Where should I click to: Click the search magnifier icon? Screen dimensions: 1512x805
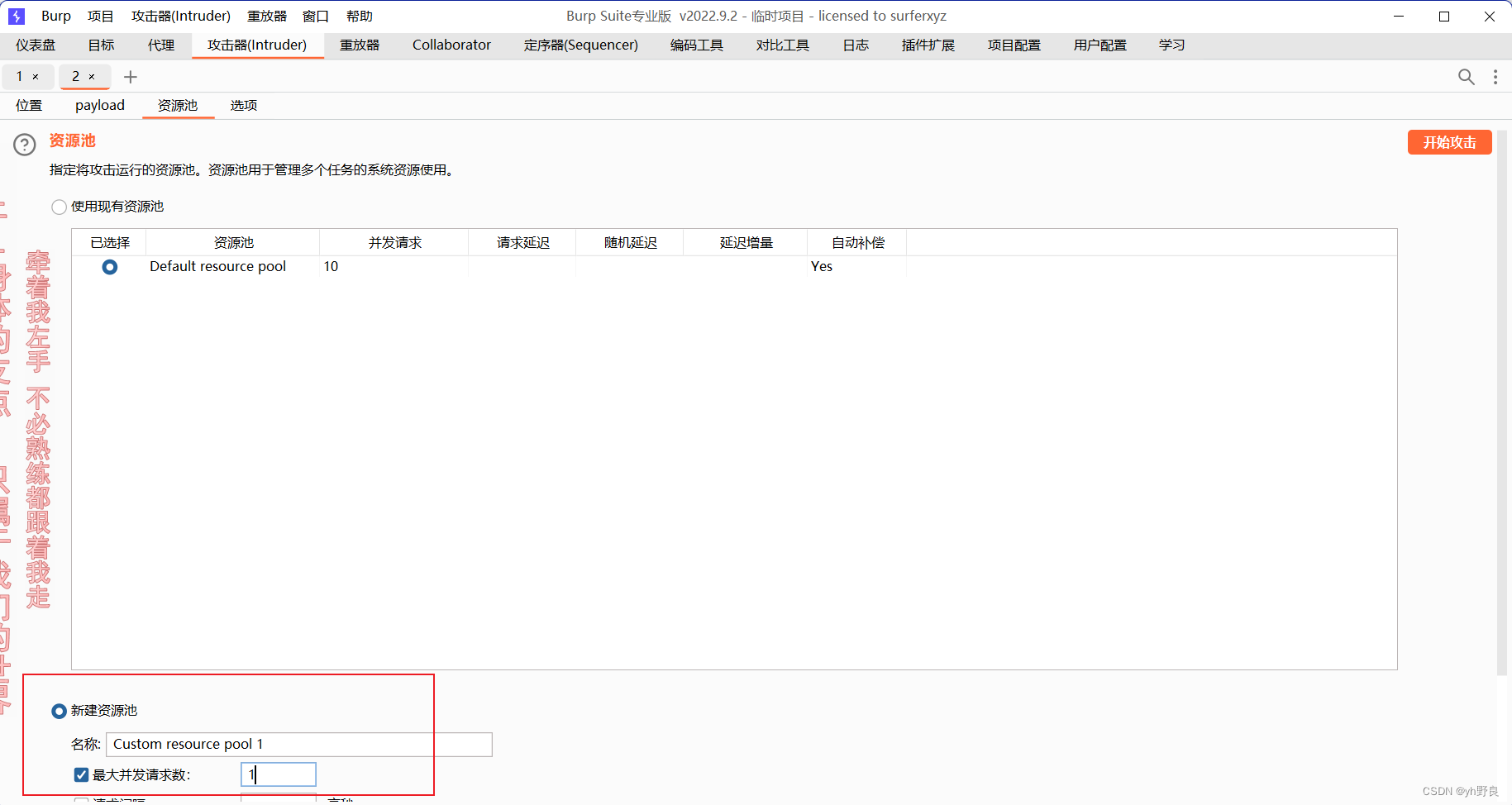(1466, 77)
